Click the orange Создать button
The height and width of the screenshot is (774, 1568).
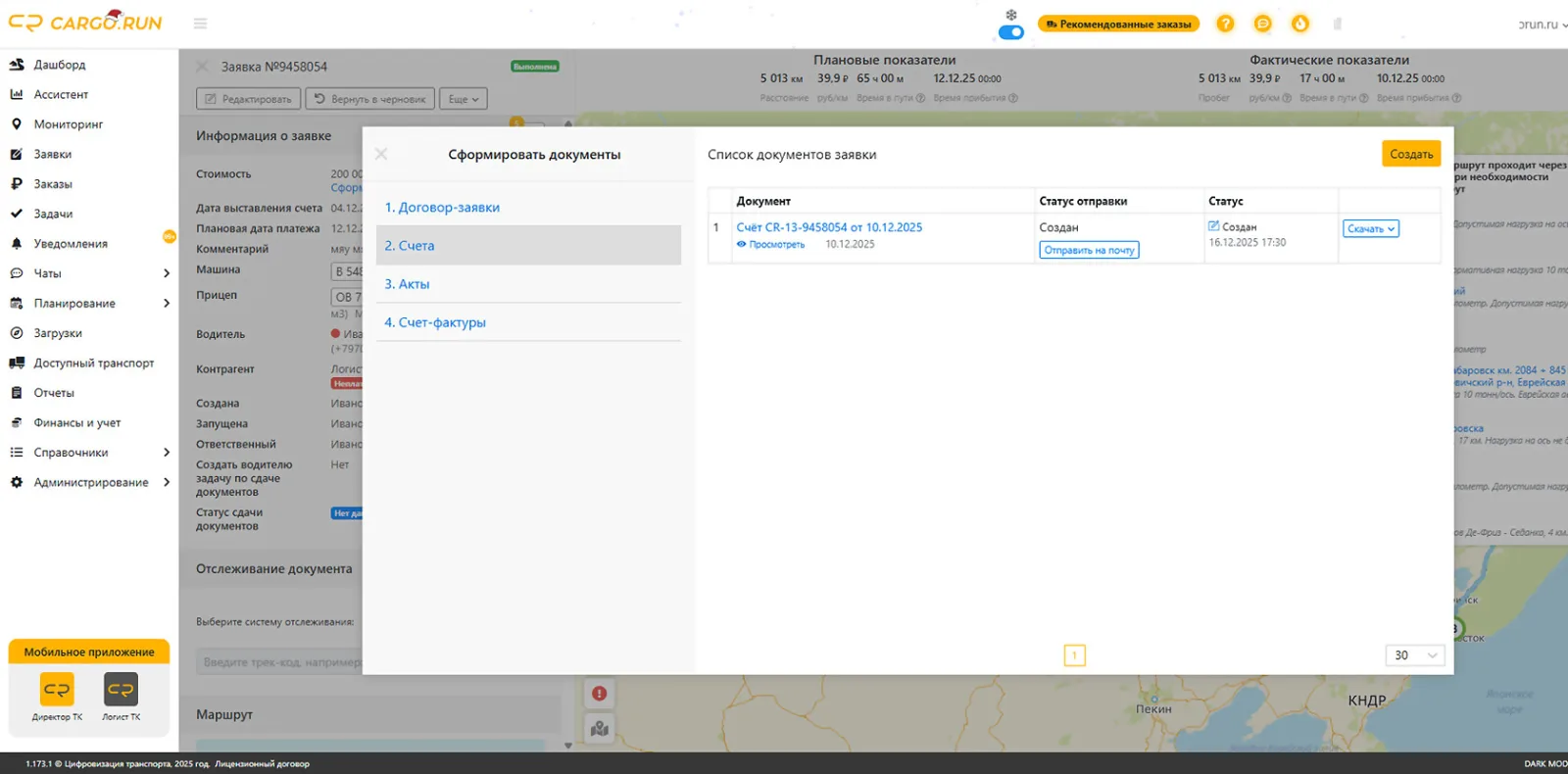point(1411,154)
